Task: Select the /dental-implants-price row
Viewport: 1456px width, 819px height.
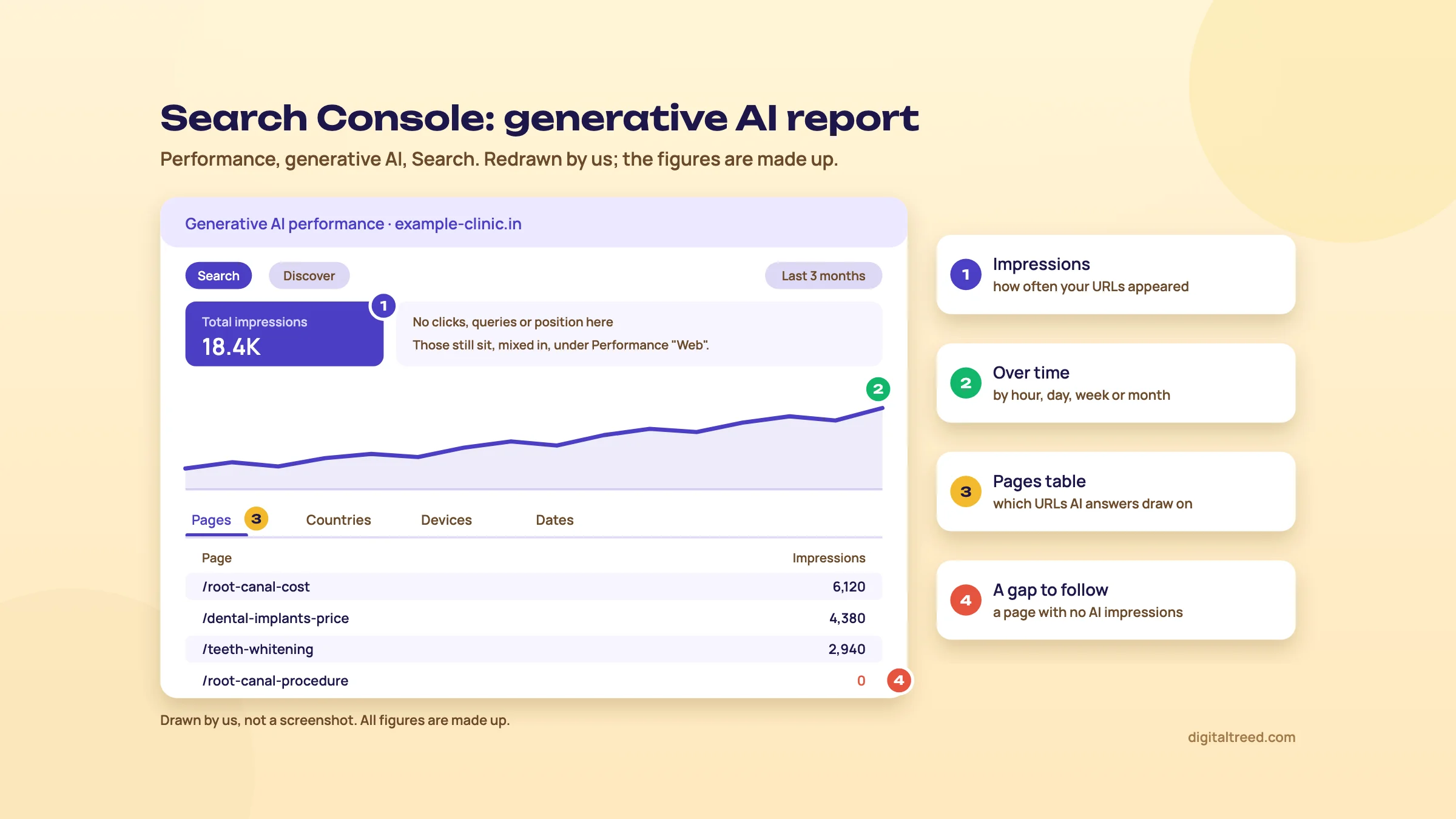Action: click(x=534, y=618)
